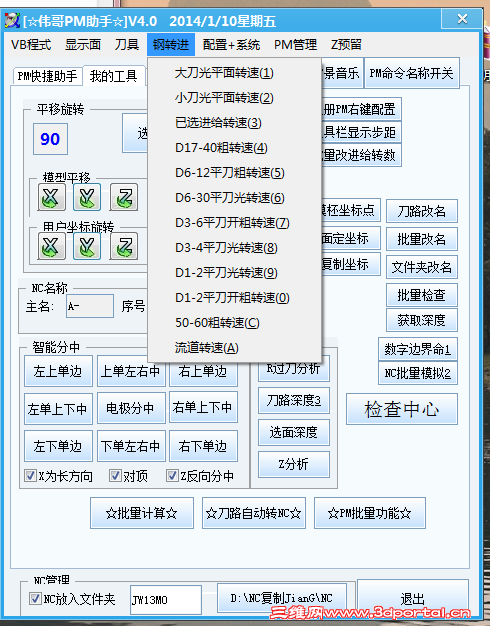This screenshot has width=490, height=626.
Task: Click the Y icon under 用户坐标旋转
Action: pyautogui.click(x=87, y=246)
